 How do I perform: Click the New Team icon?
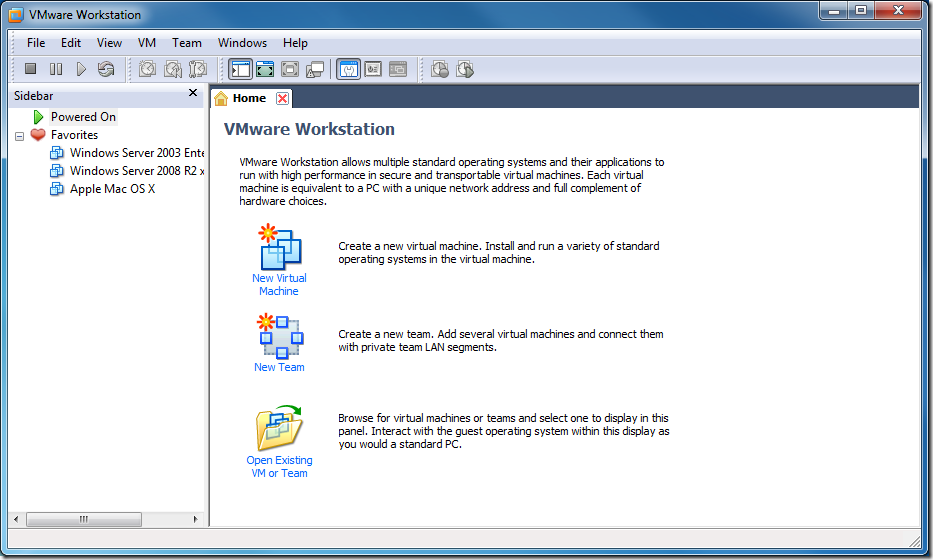[280, 336]
